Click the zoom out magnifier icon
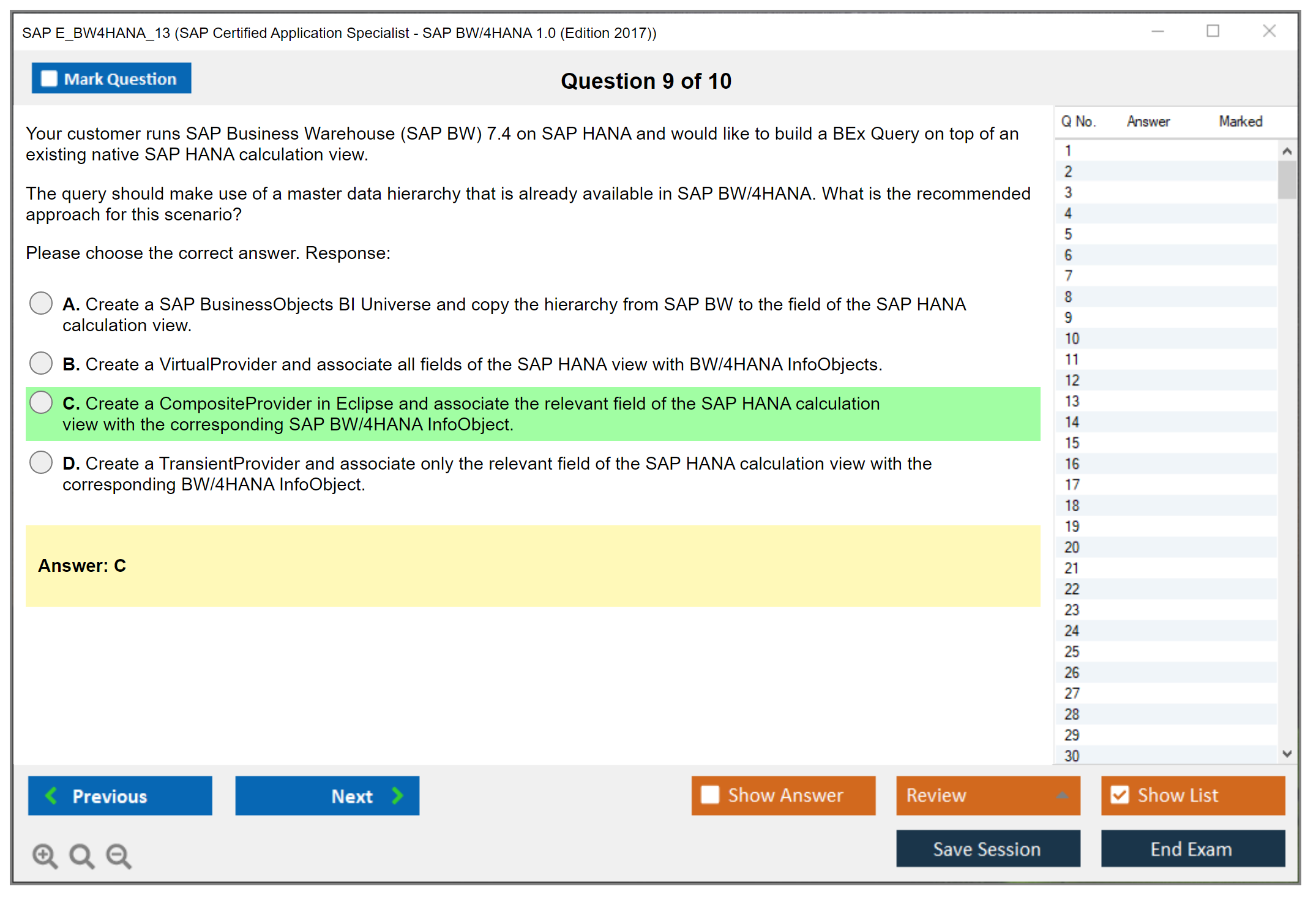Viewport: 1316px width, 900px height. (119, 855)
